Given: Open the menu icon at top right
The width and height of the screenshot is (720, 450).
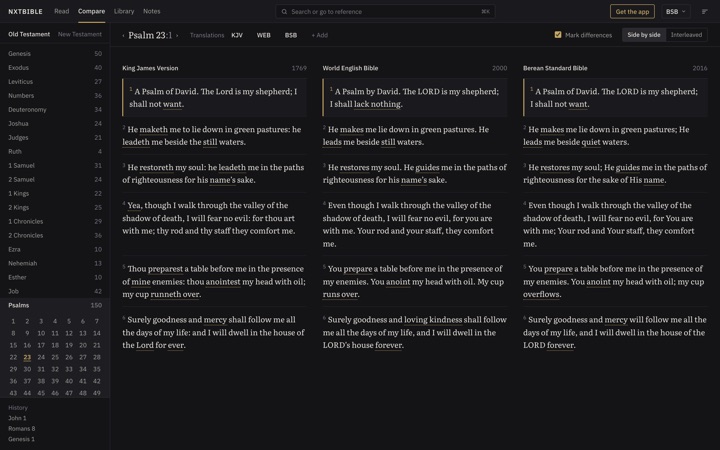Looking at the screenshot, I should (704, 11).
